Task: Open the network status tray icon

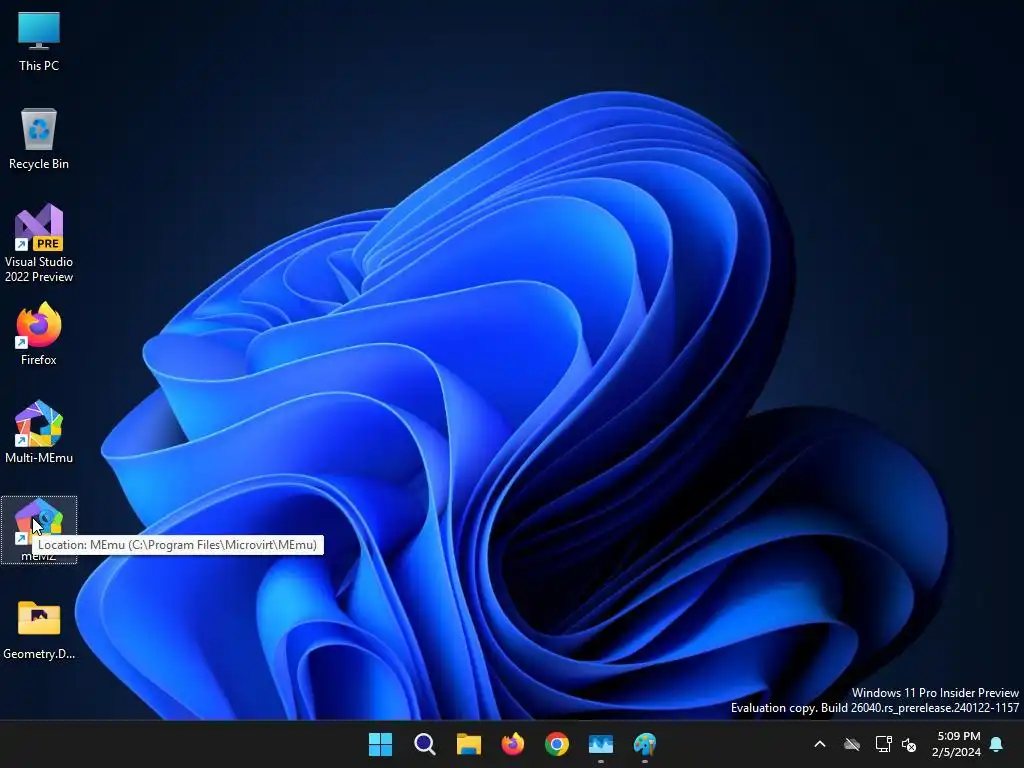Action: (x=884, y=744)
